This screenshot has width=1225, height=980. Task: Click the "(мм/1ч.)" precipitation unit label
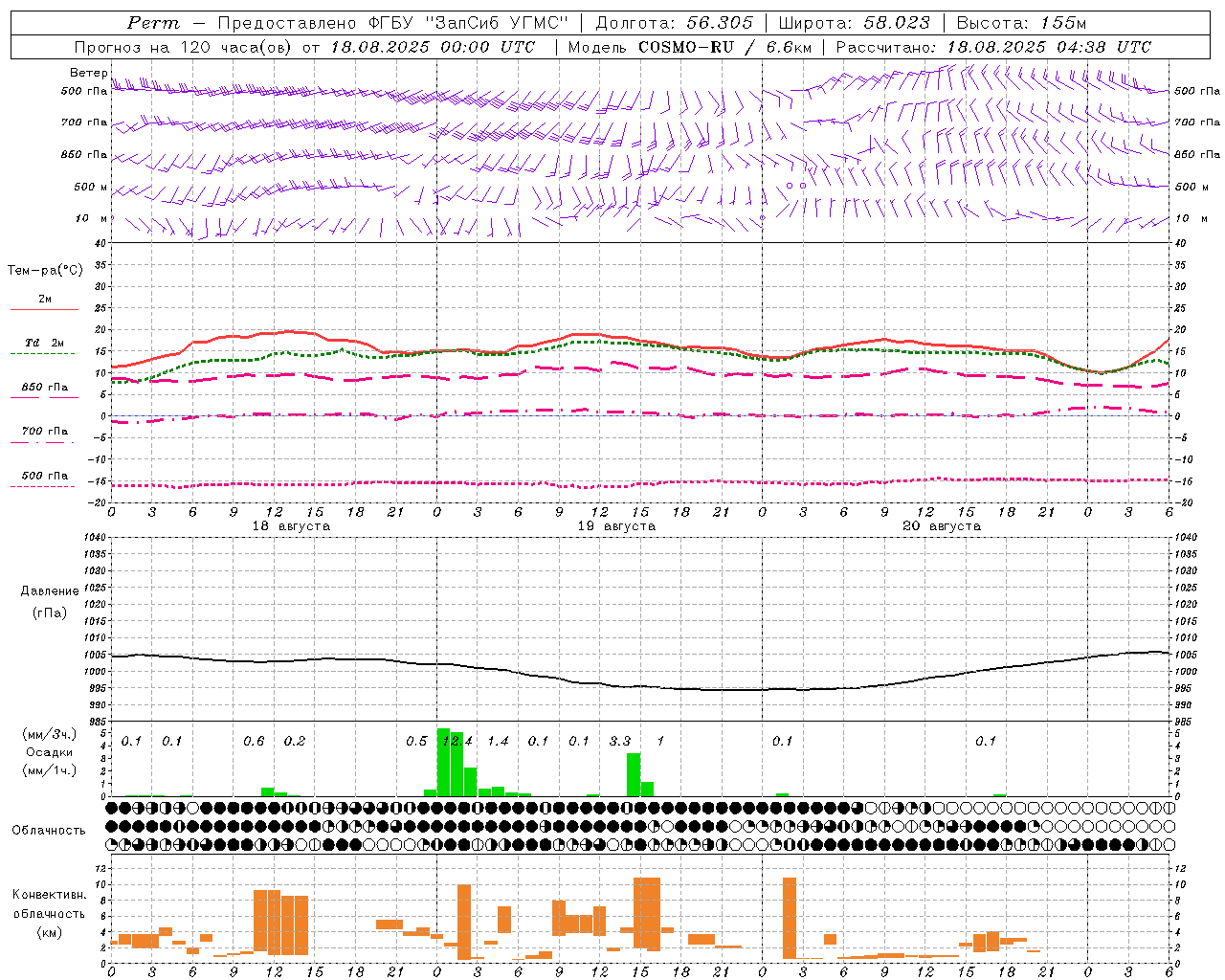(50, 769)
